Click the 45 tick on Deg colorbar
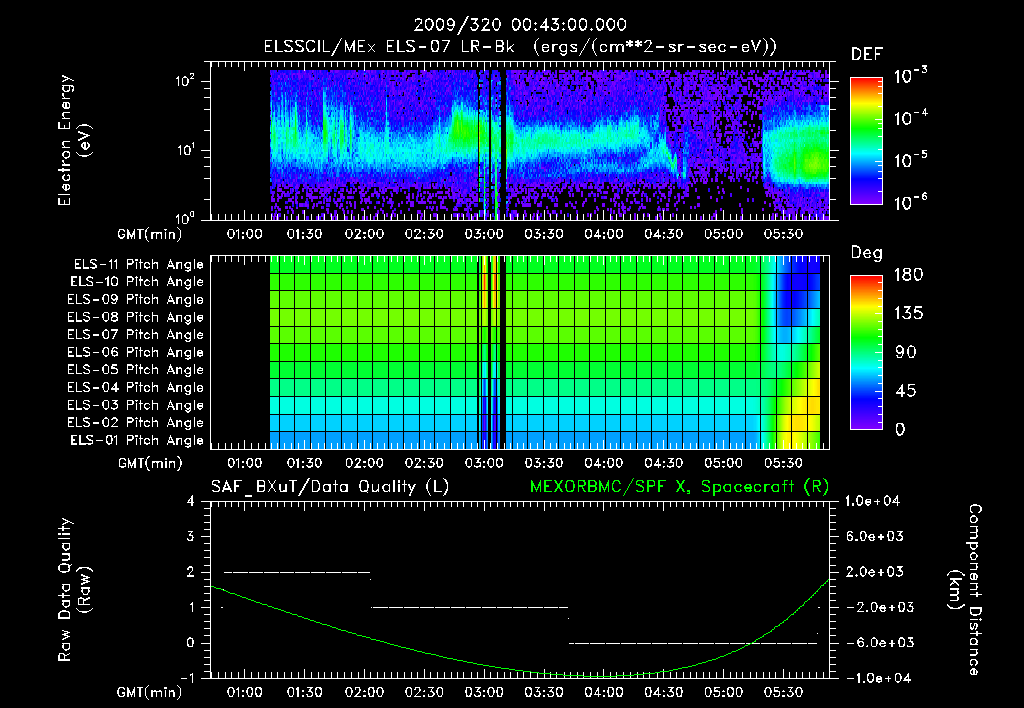The width and height of the screenshot is (1024, 708). [906, 391]
